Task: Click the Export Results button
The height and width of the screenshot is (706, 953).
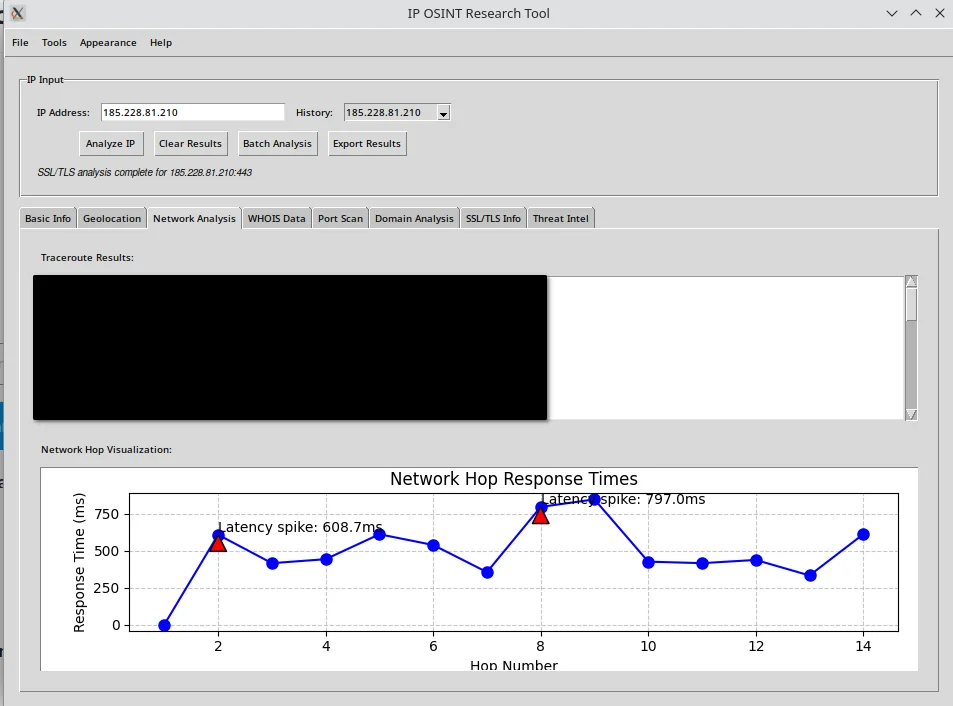Action: (367, 144)
